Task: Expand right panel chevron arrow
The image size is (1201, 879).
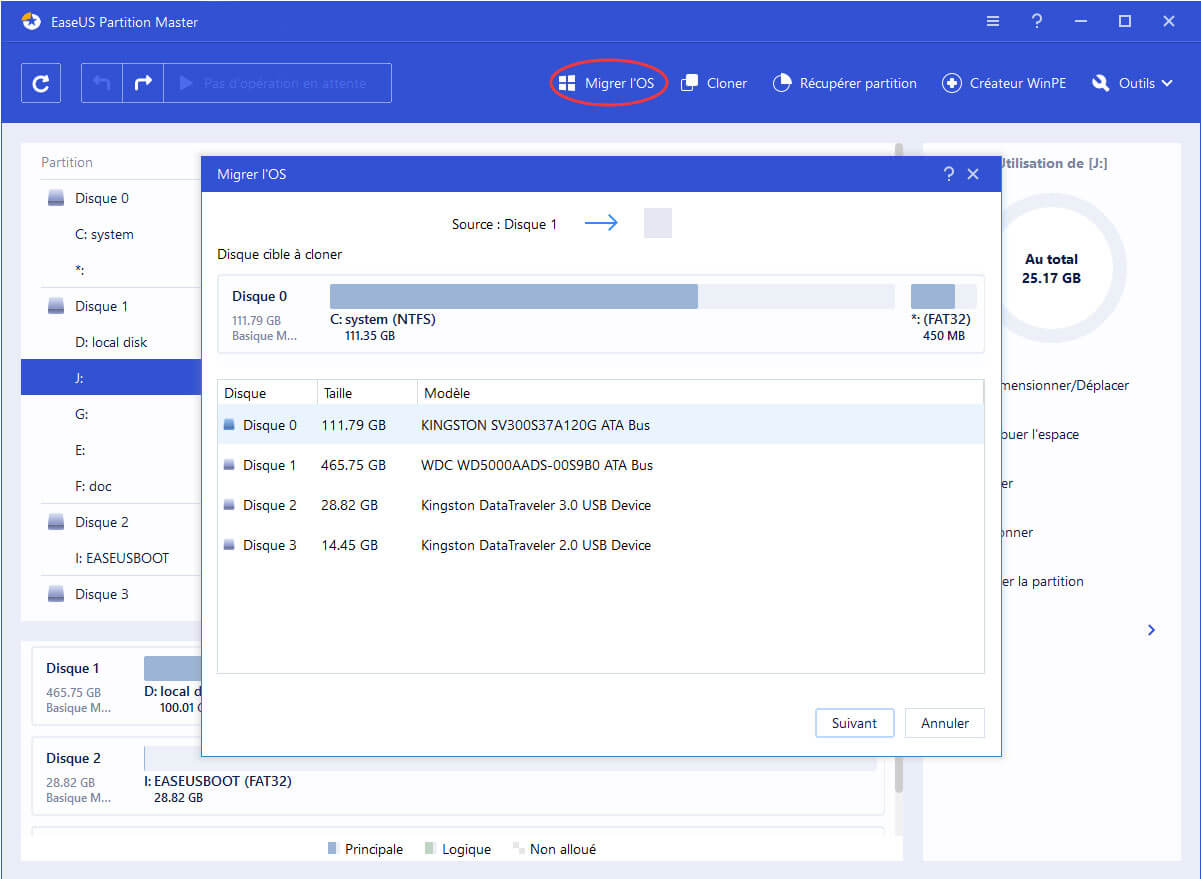Action: [x=1151, y=630]
